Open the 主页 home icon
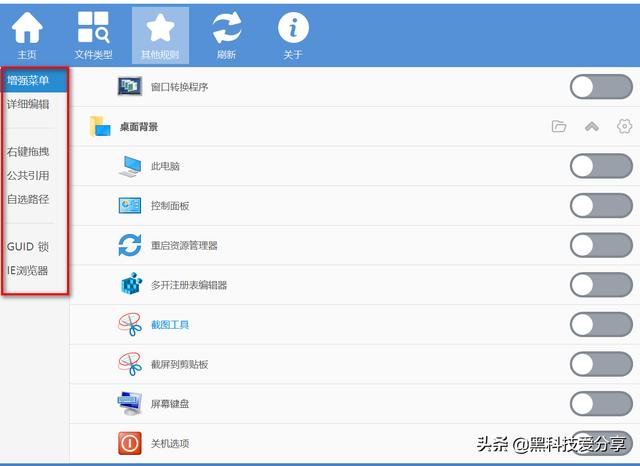 27,28
